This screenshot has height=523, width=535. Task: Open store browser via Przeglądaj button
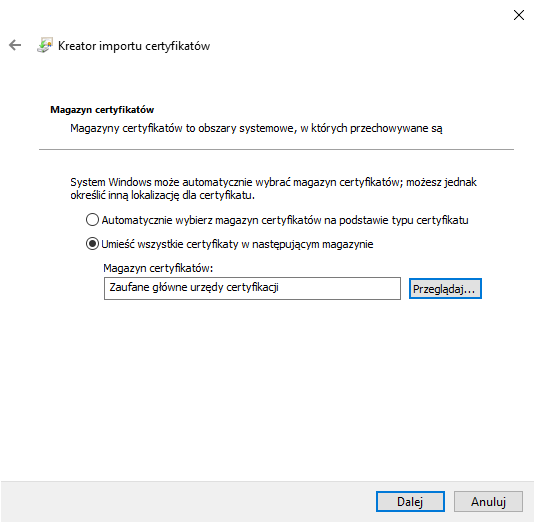pyautogui.click(x=445, y=289)
